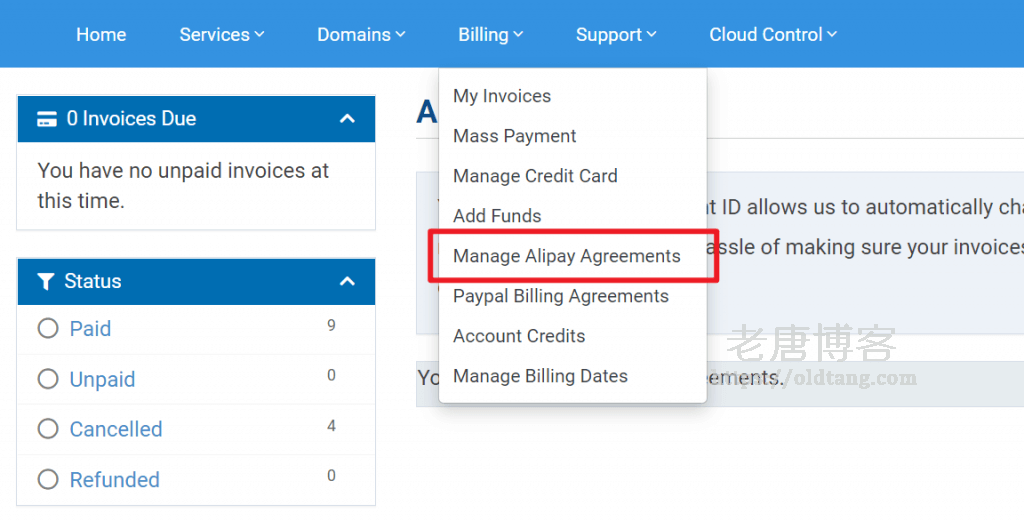Screen dimensions: 1024x521
Task: Expand the Support navigation dropdown
Action: click(x=616, y=35)
